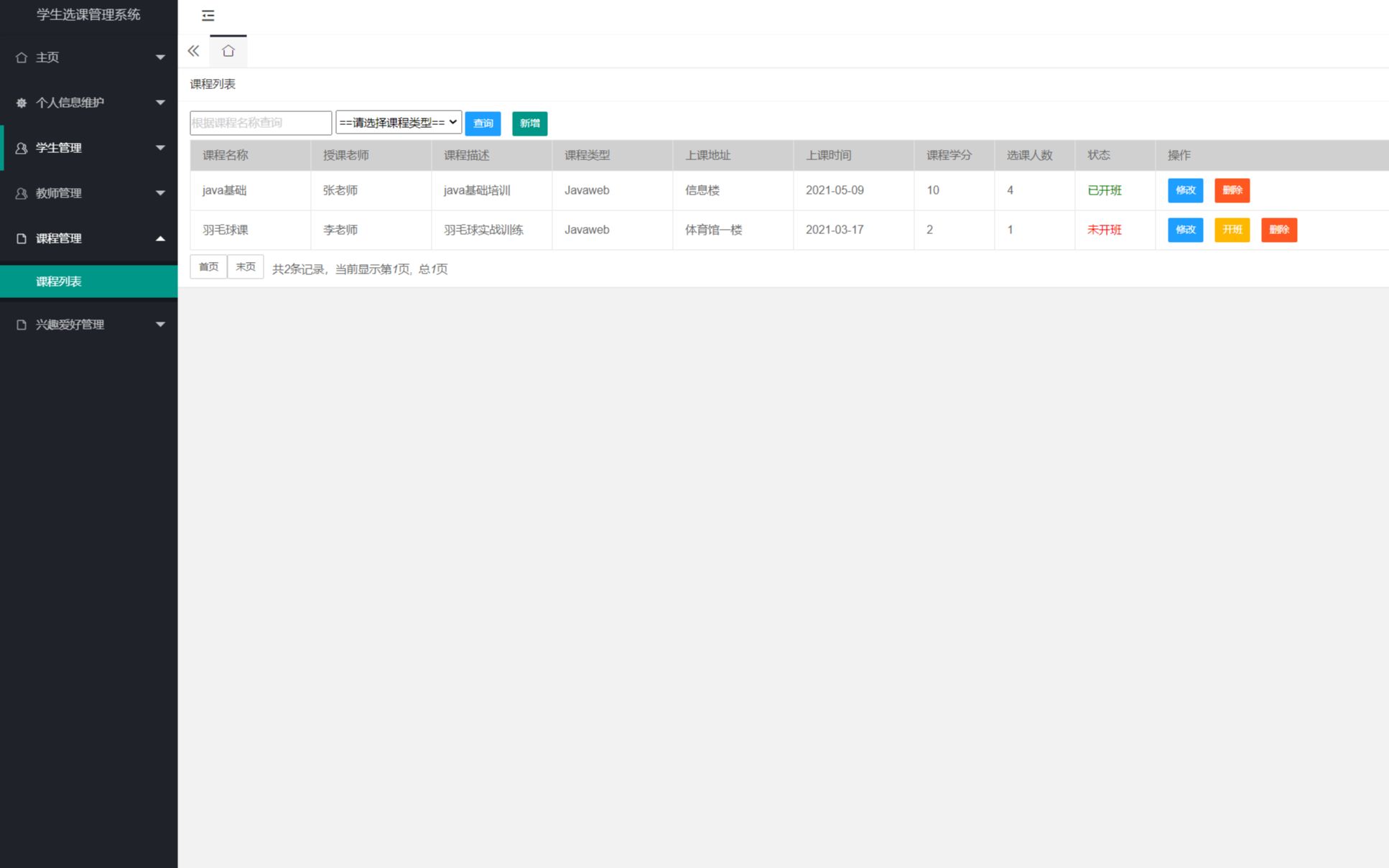The height and width of the screenshot is (868, 1389).
Task: Click the file icon beside 课程管理
Action: (22, 238)
